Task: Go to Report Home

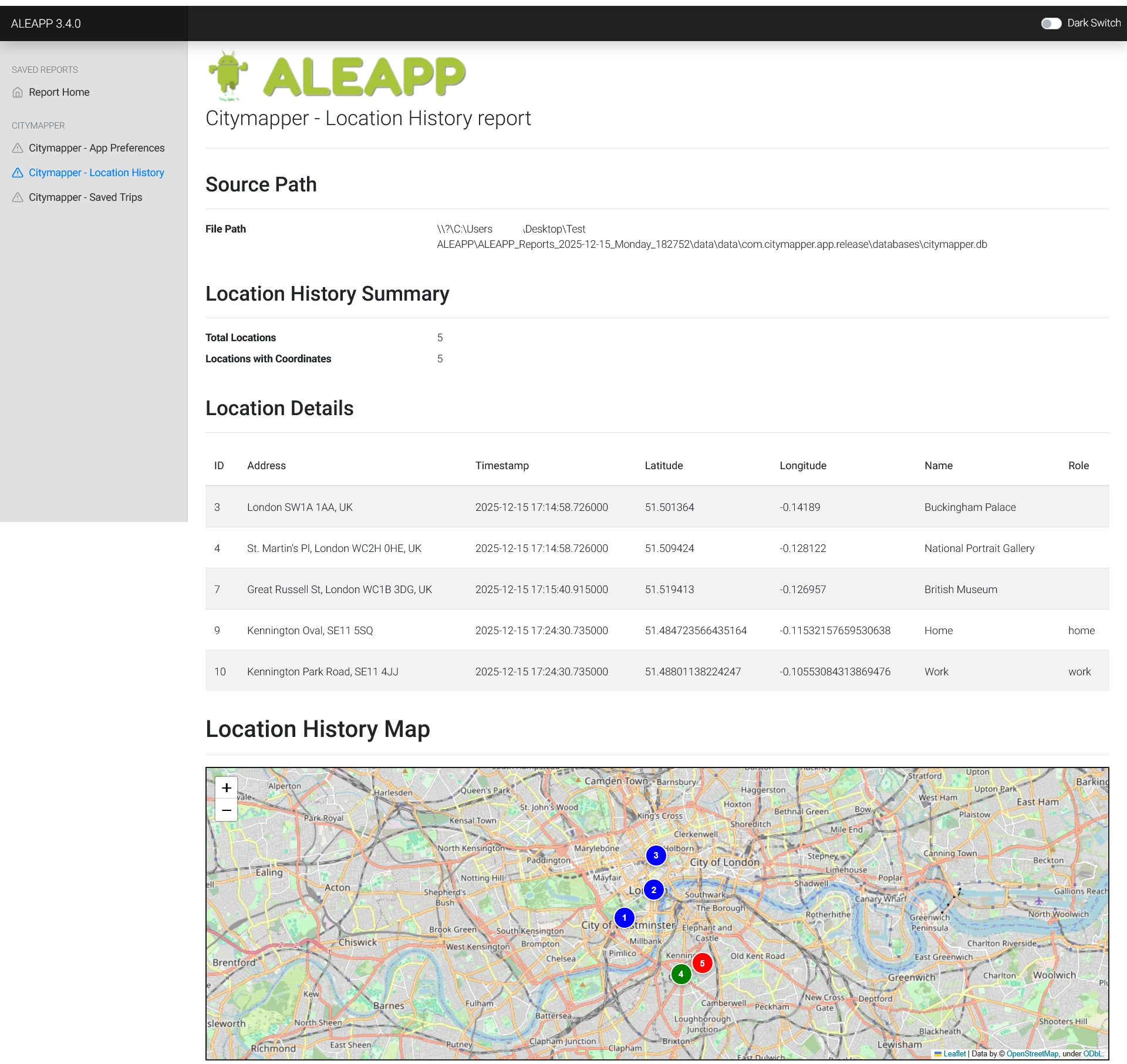Action: [59, 92]
